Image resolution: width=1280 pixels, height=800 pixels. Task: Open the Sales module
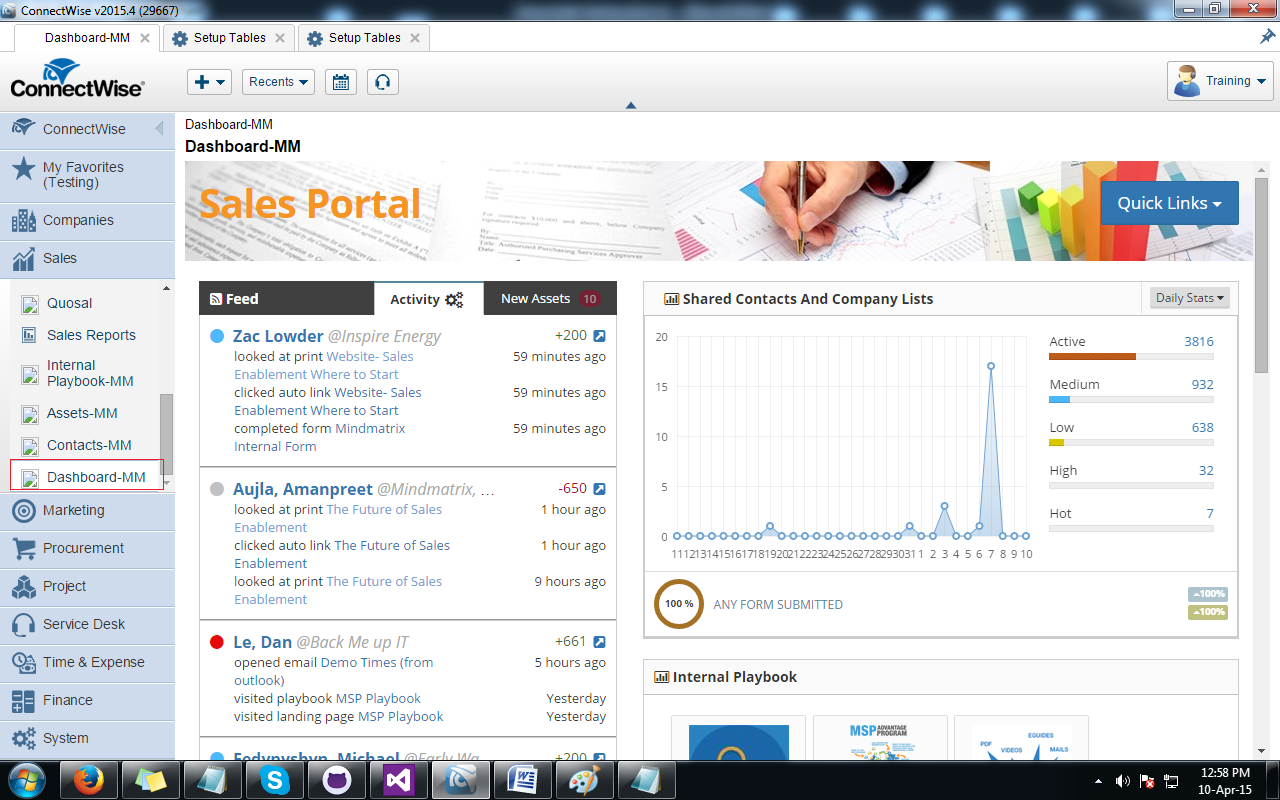coord(87,258)
